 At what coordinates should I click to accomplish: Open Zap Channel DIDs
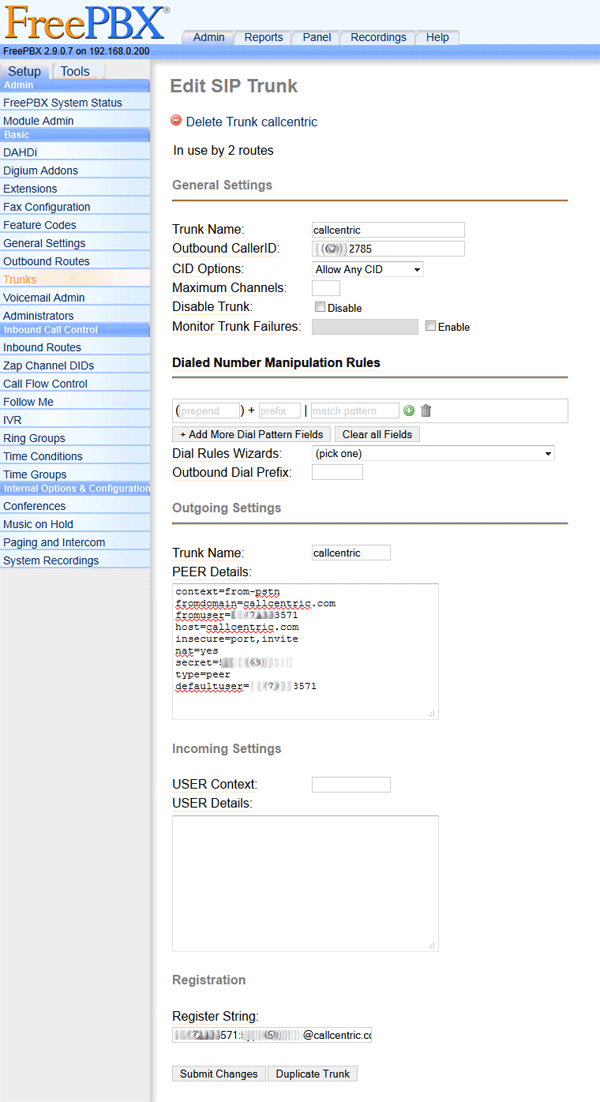(x=74, y=365)
